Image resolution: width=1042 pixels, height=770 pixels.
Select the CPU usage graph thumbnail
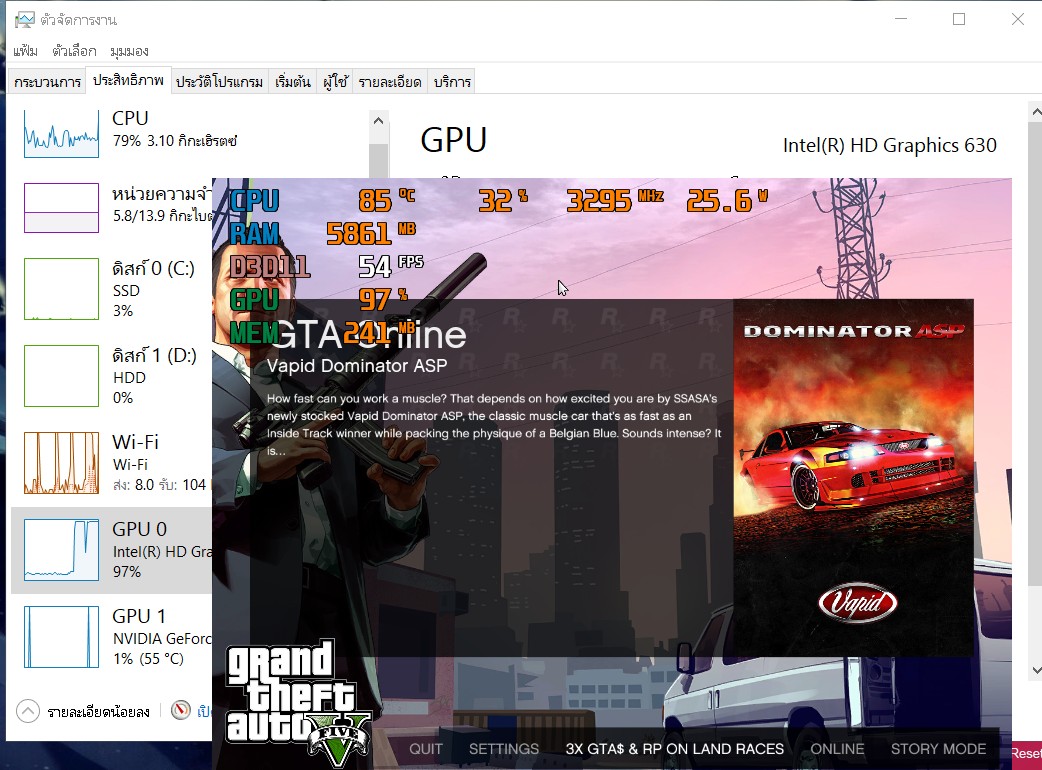click(x=61, y=133)
